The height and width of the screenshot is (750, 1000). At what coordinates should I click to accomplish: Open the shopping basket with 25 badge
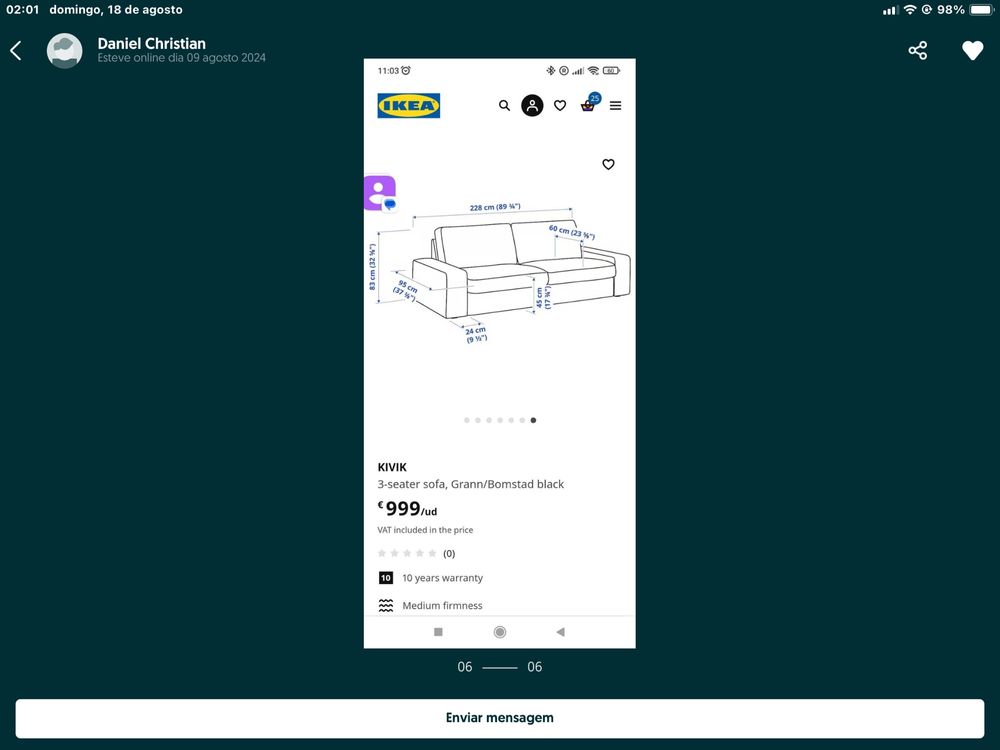tap(589, 104)
